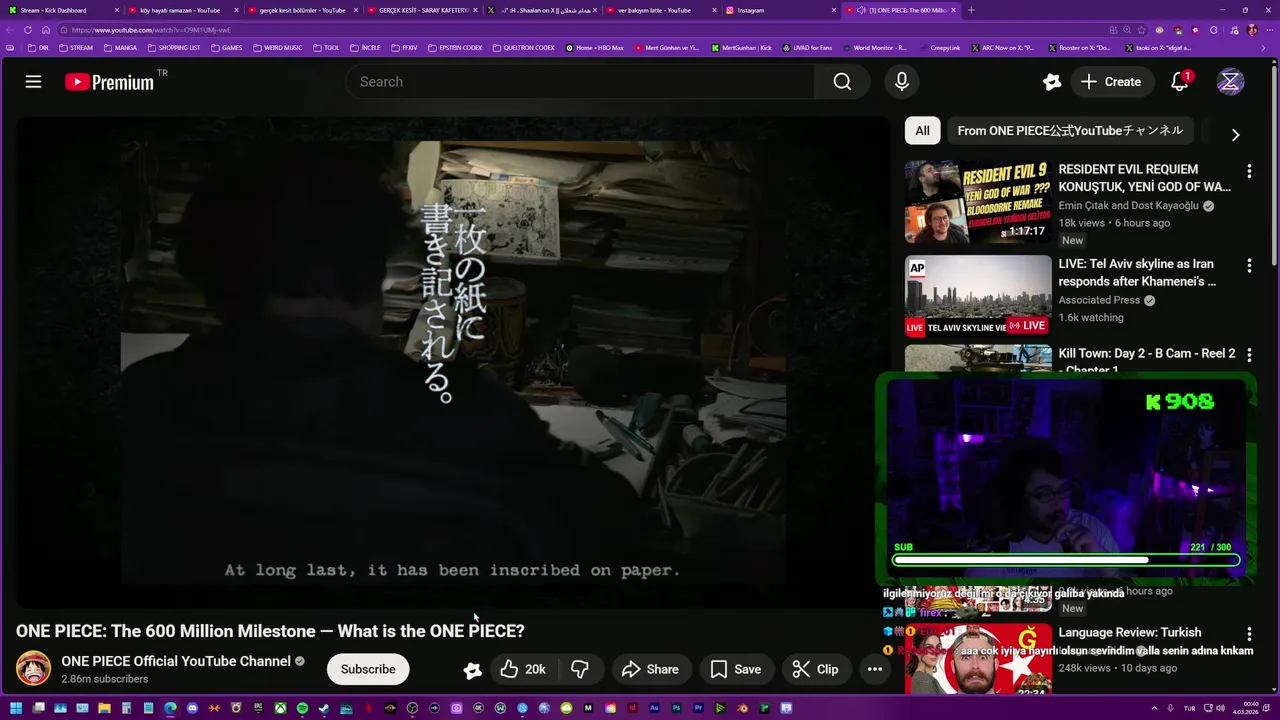Open the GAMES bookmarks folder
This screenshot has height=720, width=1280.
pos(226,48)
